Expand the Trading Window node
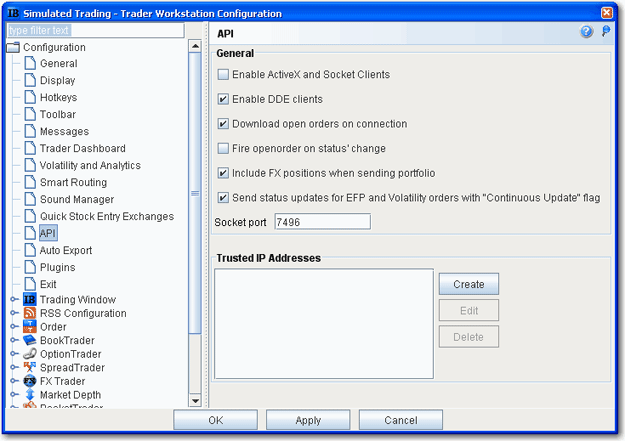The height and width of the screenshot is (441, 625). pyautogui.click(x=14, y=299)
